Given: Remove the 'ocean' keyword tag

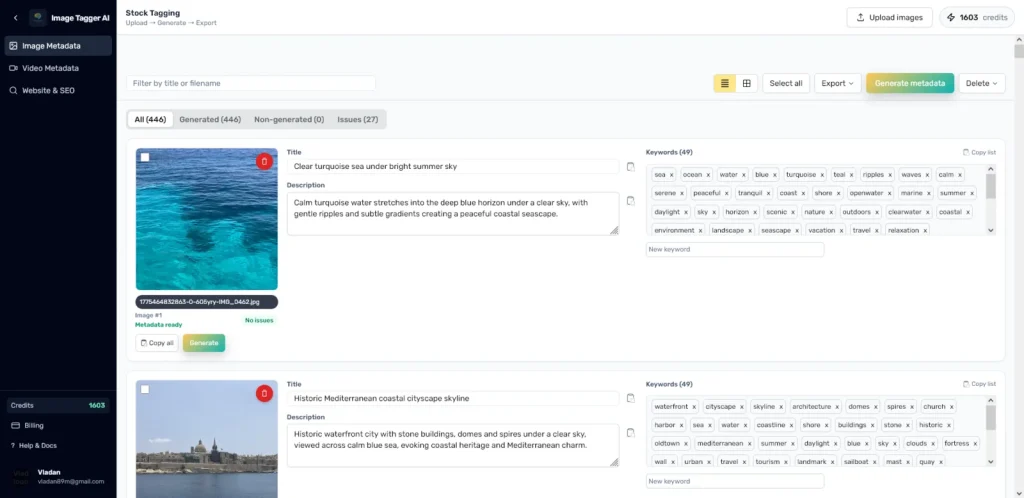Looking at the screenshot, I should click(708, 175).
